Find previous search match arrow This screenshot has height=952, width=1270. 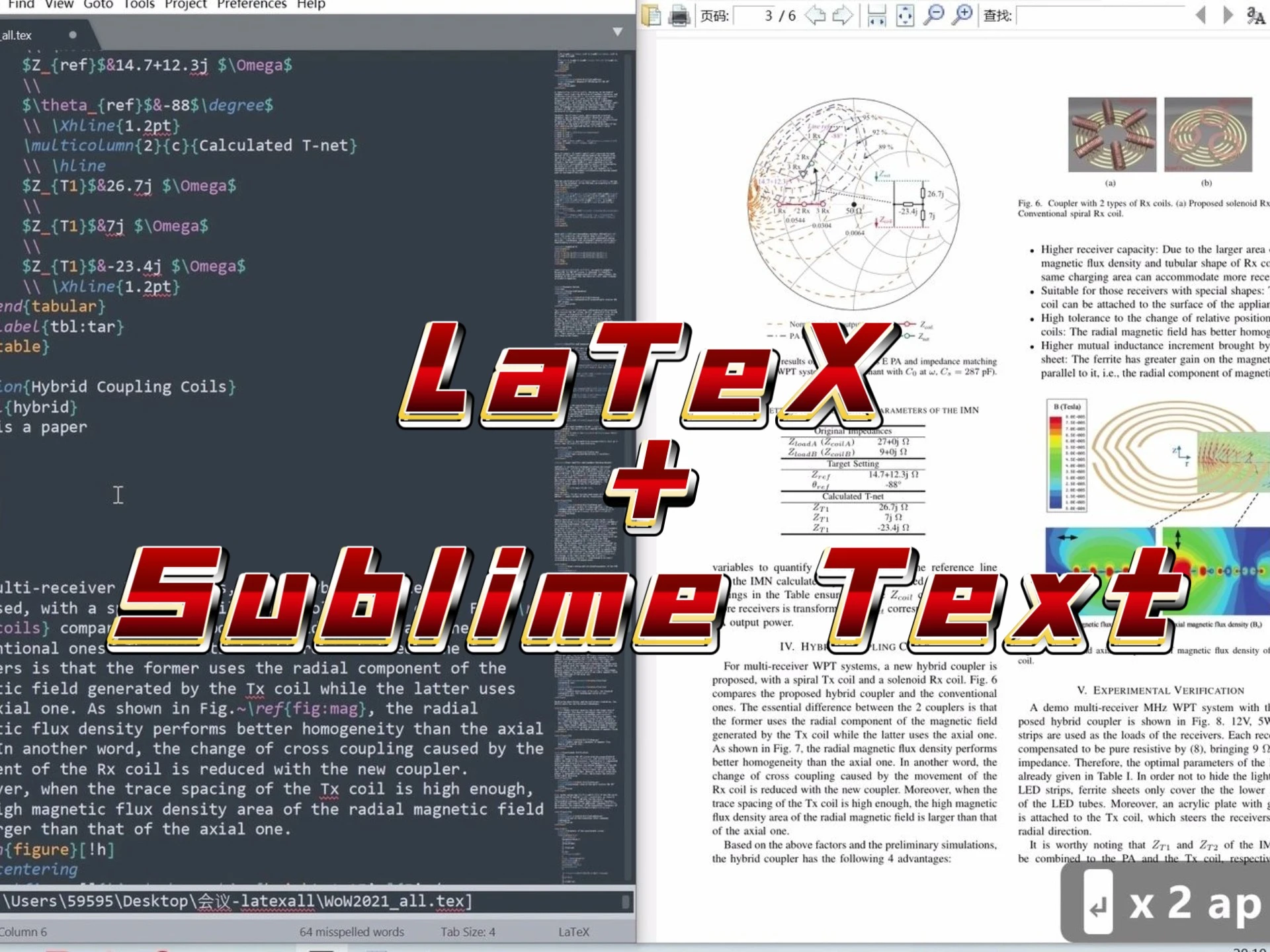pos(1201,15)
